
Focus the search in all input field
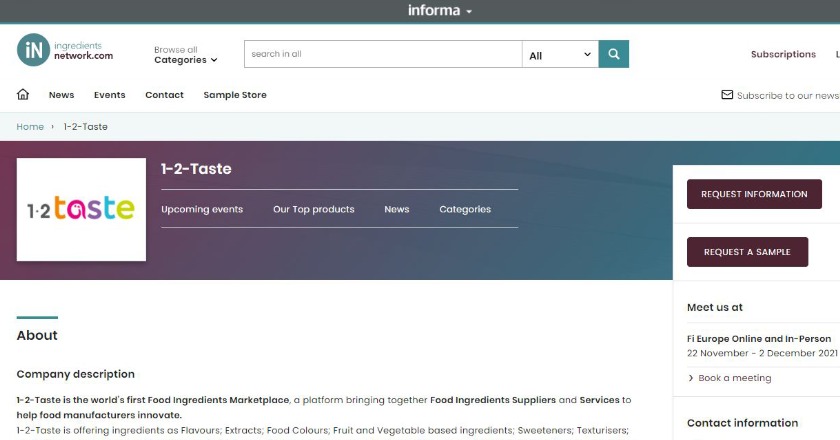click(383, 54)
